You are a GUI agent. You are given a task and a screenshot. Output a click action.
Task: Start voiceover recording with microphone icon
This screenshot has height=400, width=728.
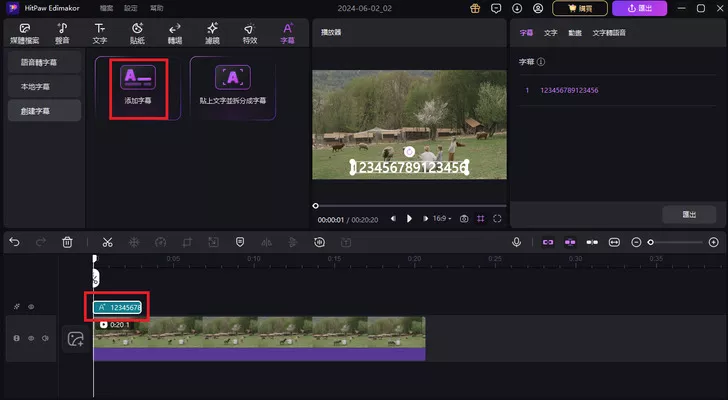tap(516, 242)
